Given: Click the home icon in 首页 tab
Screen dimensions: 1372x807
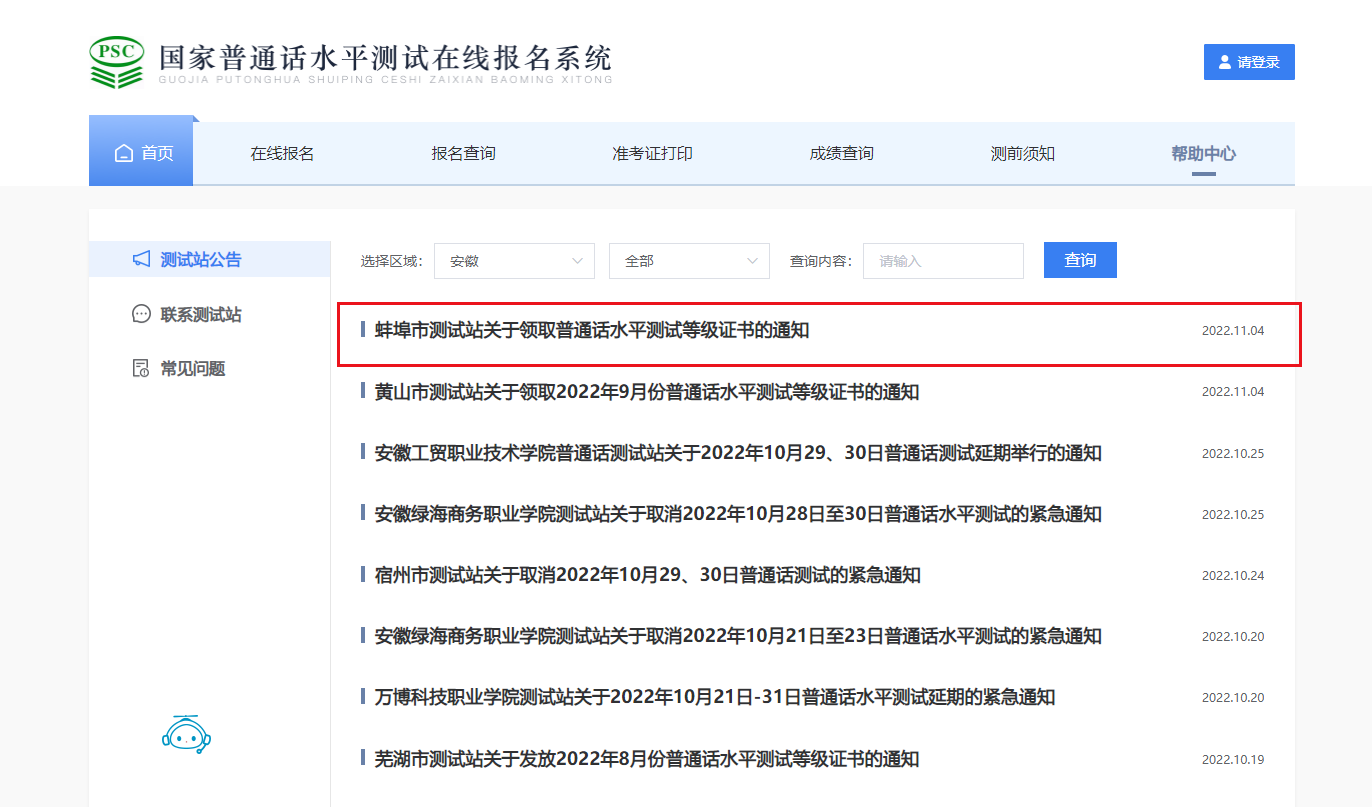Looking at the screenshot, I should 124,154.
